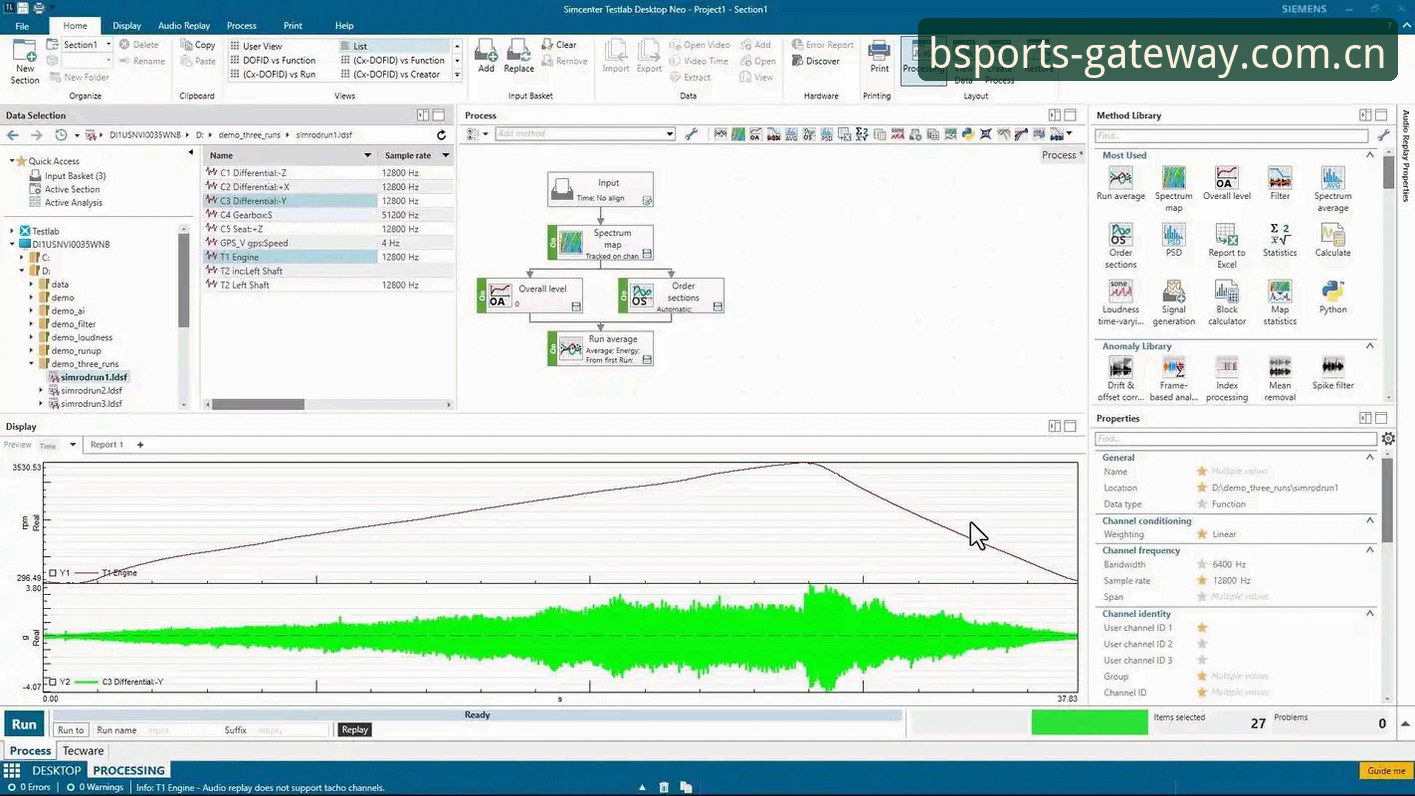Choose the Statistics method icon
Viewport: 1415px width, 796px height.
pyautogui.click(x=1279, y=235)
